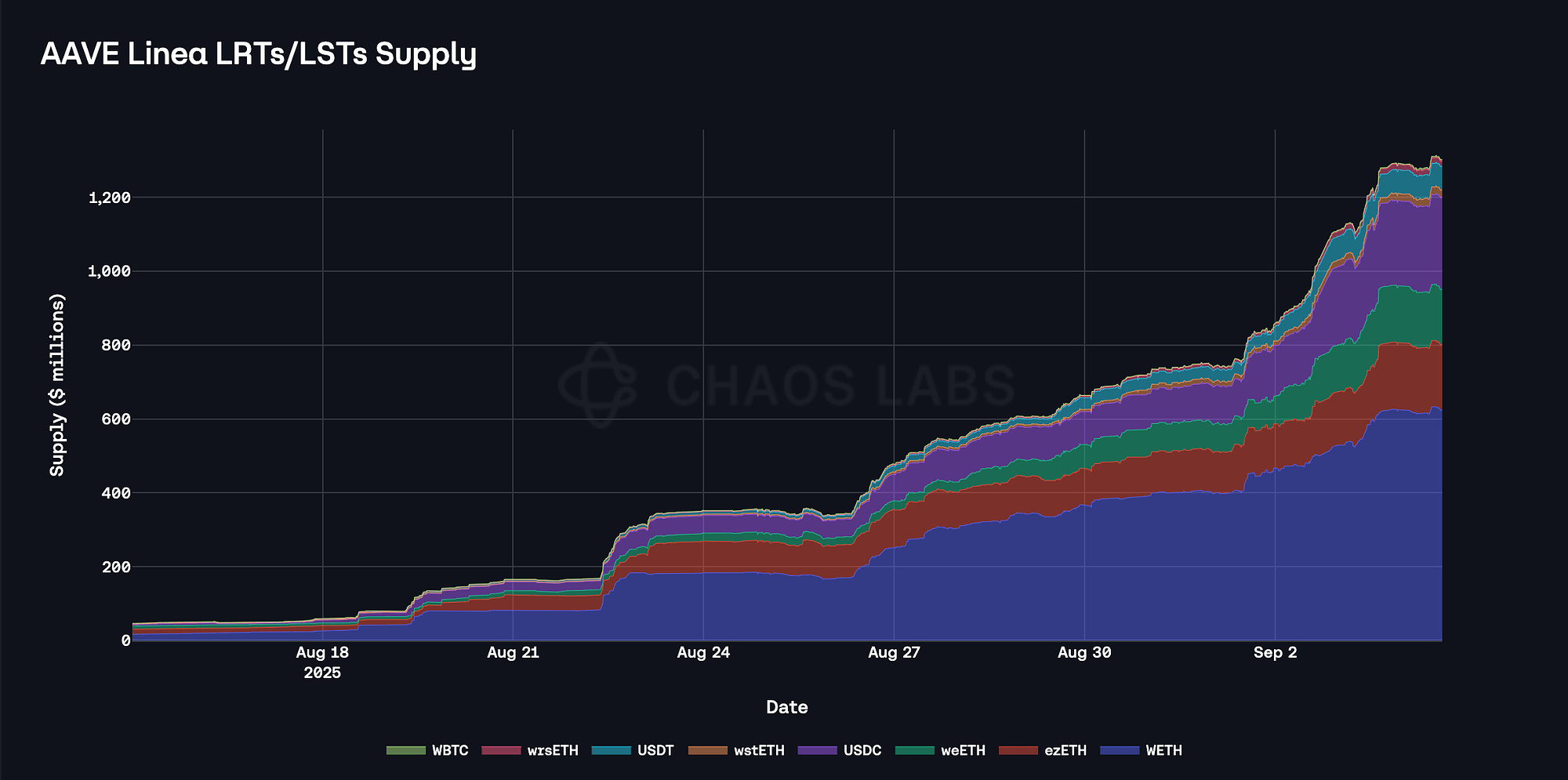Click the '0' y-axis tick label

click(x=125, y=640)
